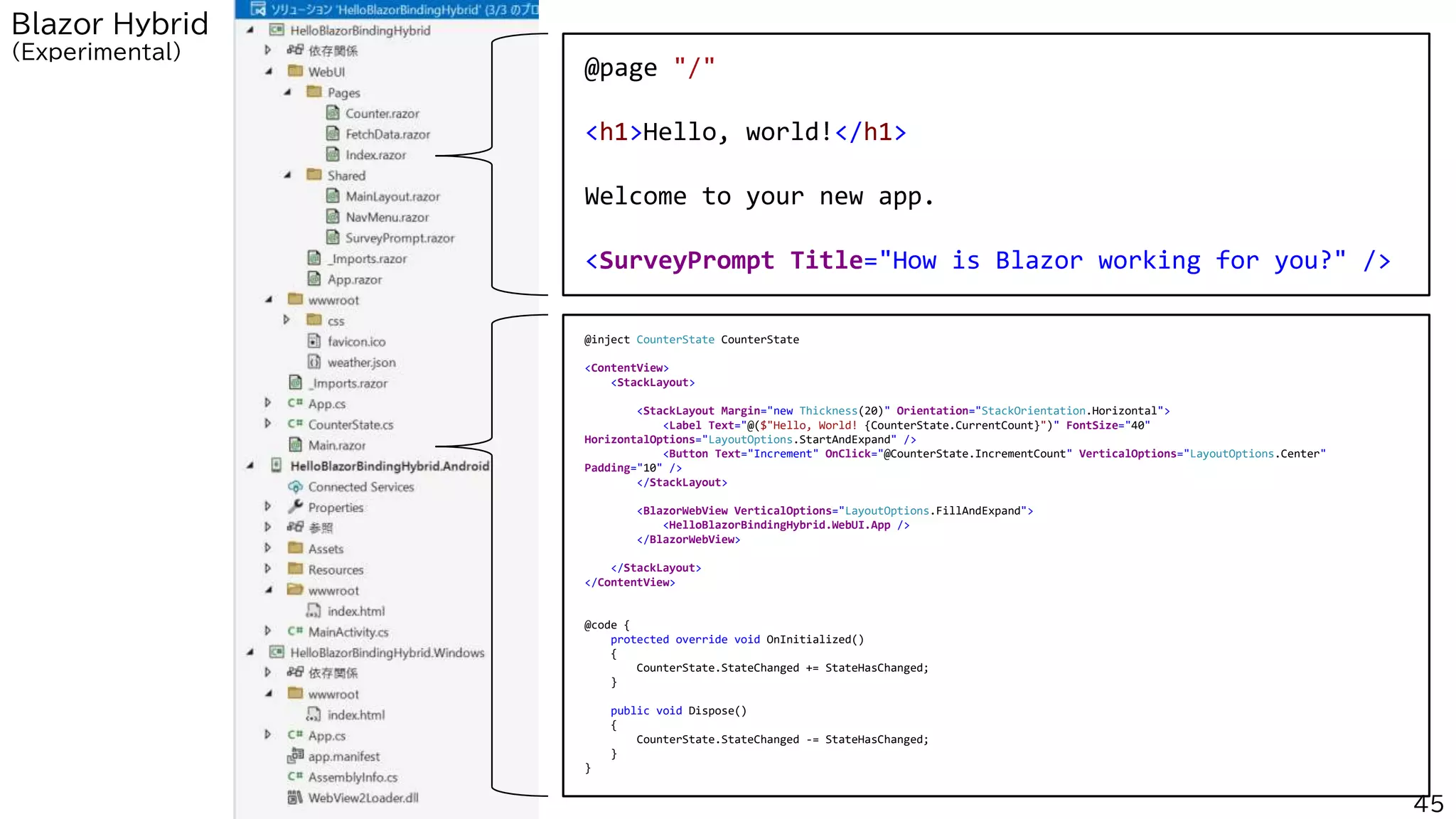Collapse the WebUI folder

[269, 71]
